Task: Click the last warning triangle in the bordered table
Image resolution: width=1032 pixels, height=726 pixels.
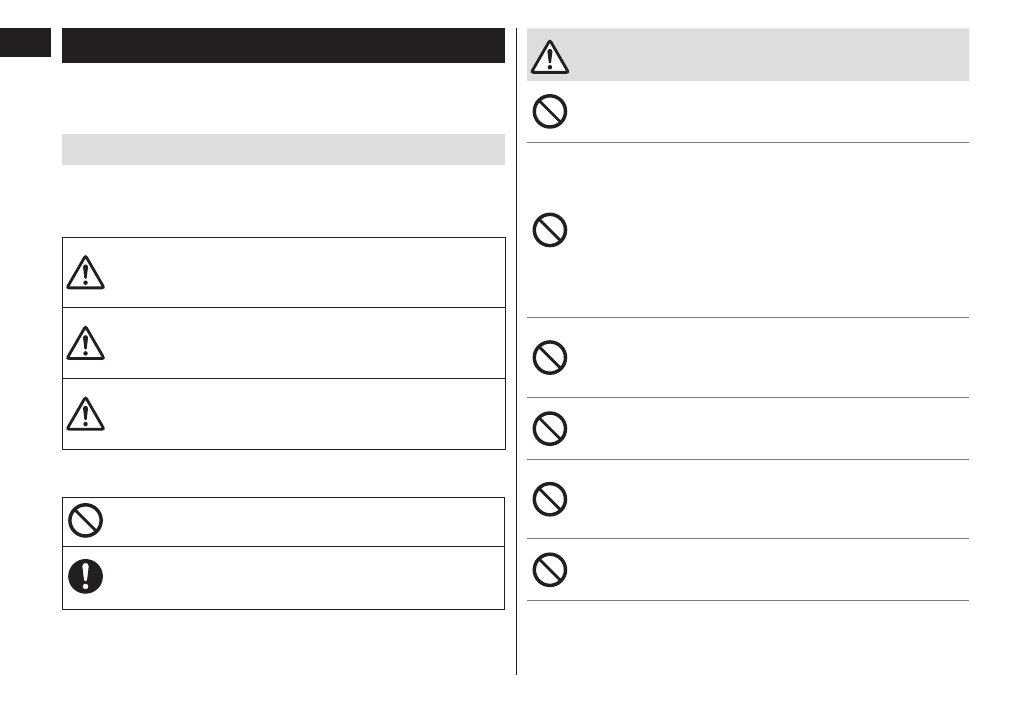Action: point(85,414)
